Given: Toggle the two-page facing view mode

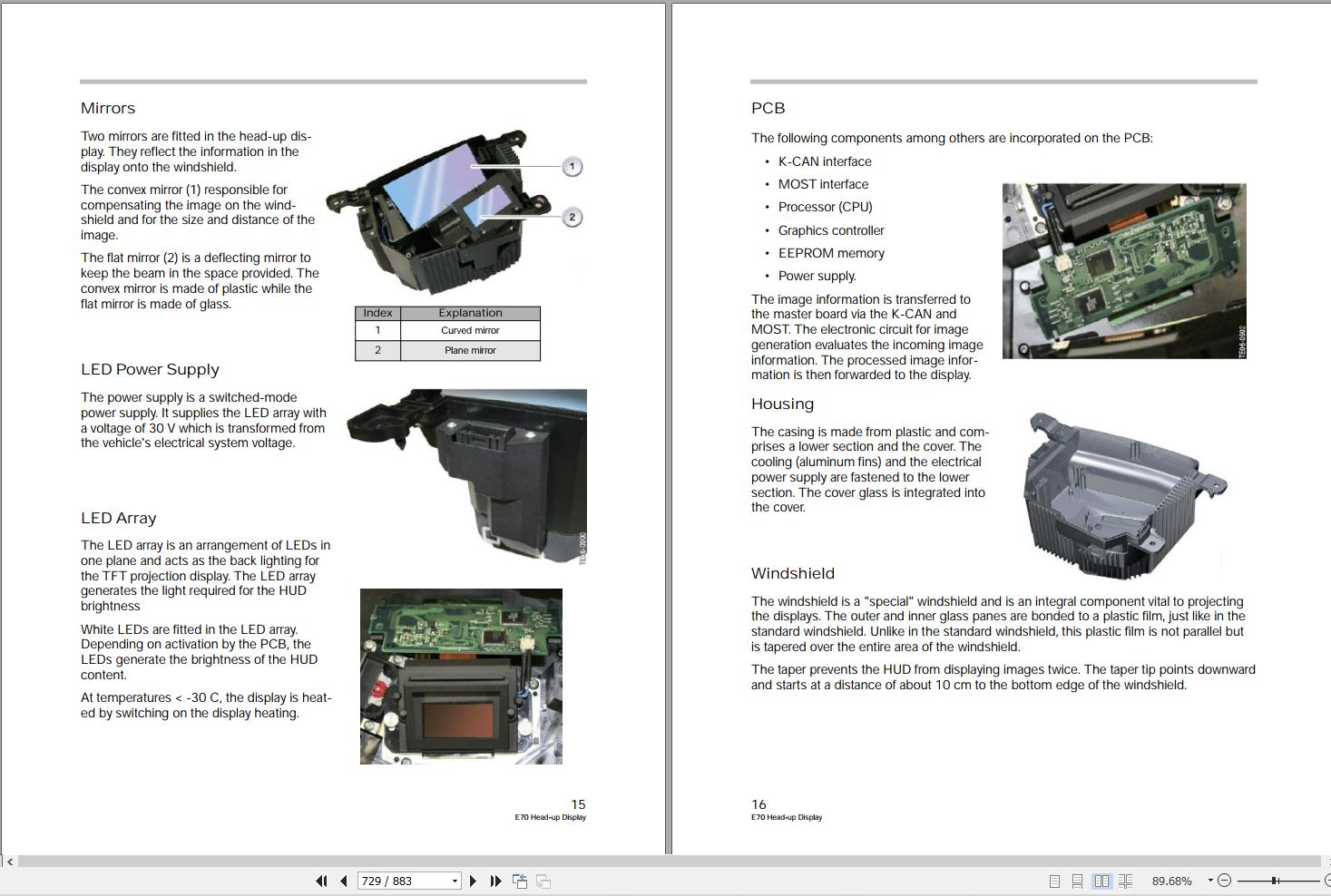Looking at the screenshot, I should point(1101,881).
